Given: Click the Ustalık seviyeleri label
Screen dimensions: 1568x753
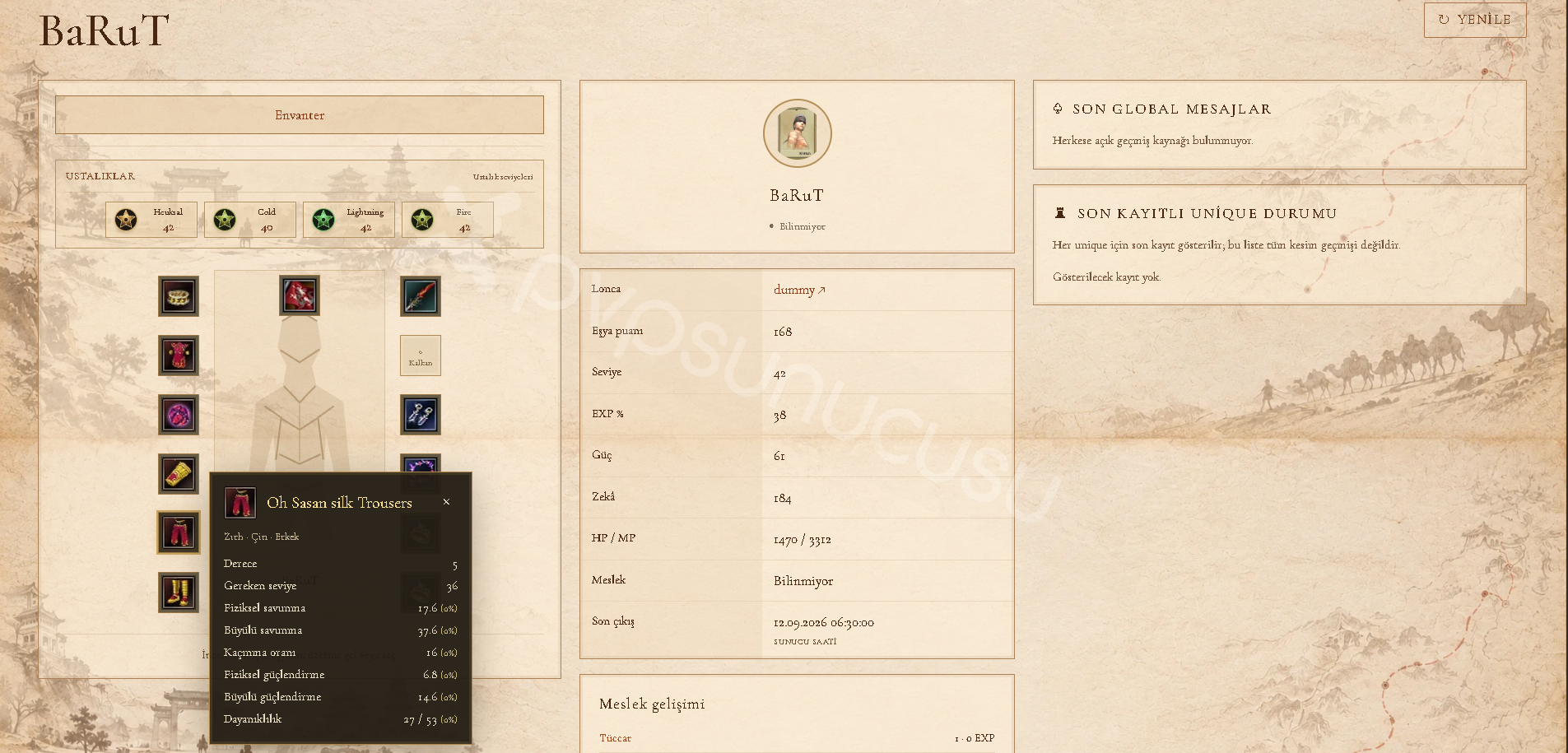Looking at the screenshot, I should pyautogui.click(x=503, y=177).
